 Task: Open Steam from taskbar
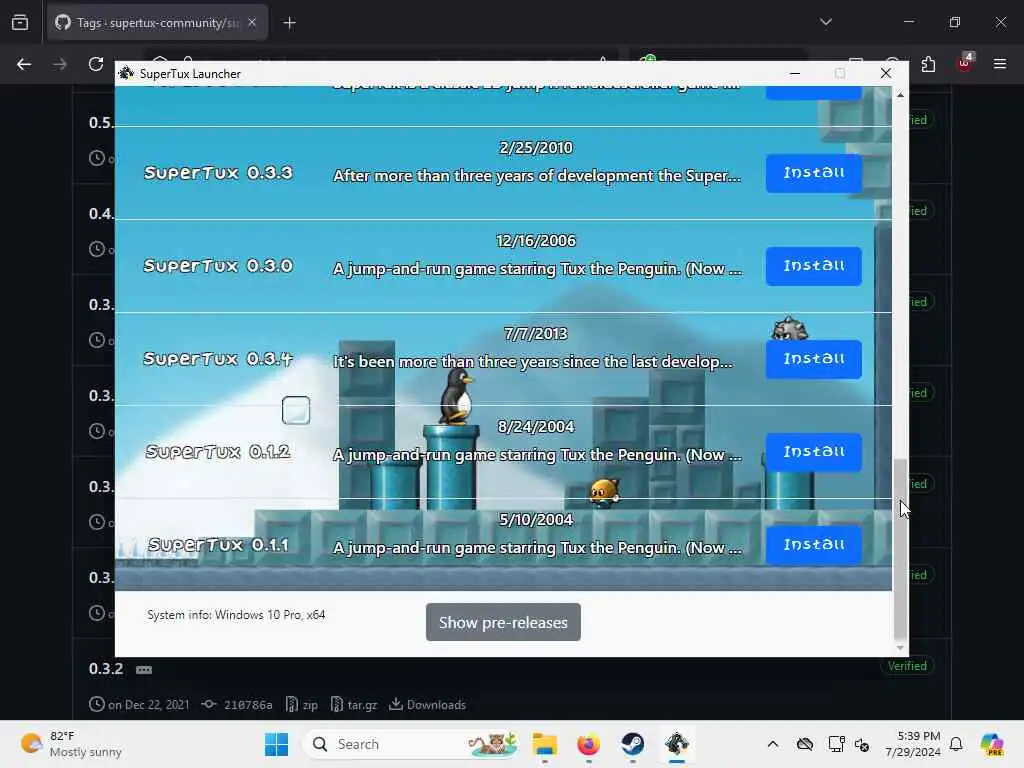click(633, 744)
